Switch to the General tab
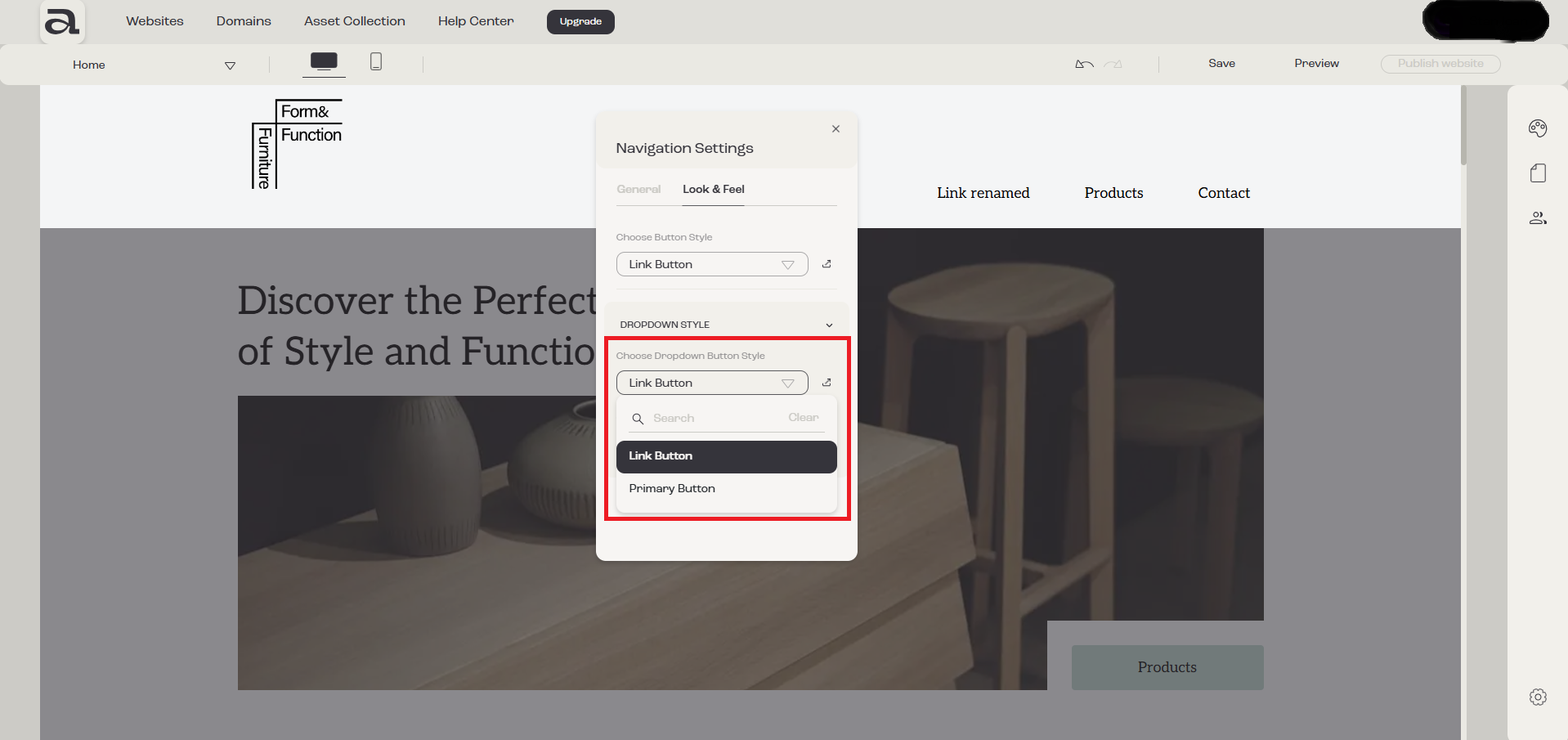Image resolution: width=1568 pixels, height=740 pixels. click(x=638, y=189)
